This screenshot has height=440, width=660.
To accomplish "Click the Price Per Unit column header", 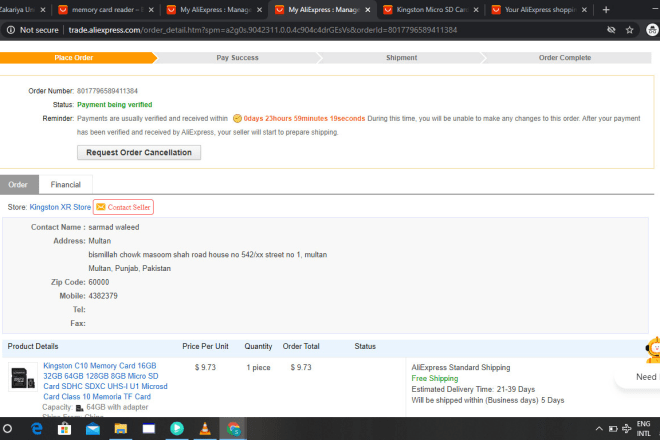I will [205, 346].
